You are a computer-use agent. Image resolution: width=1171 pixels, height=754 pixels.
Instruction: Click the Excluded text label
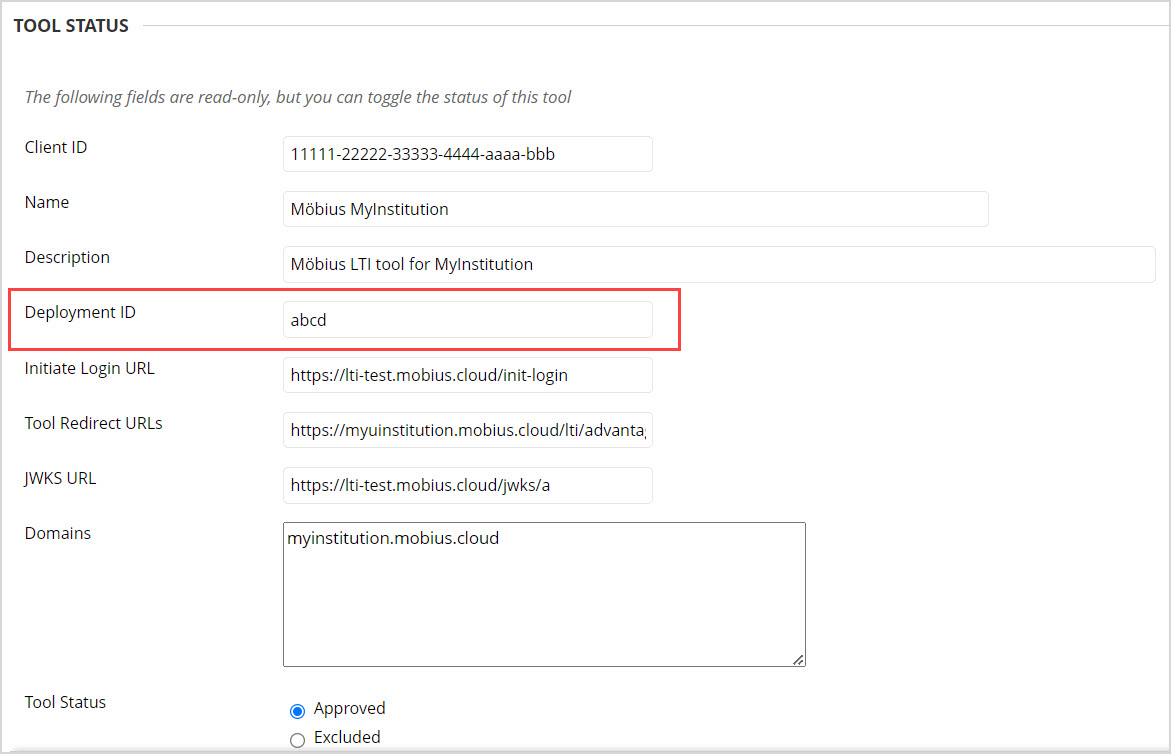(x=346, y=737)
